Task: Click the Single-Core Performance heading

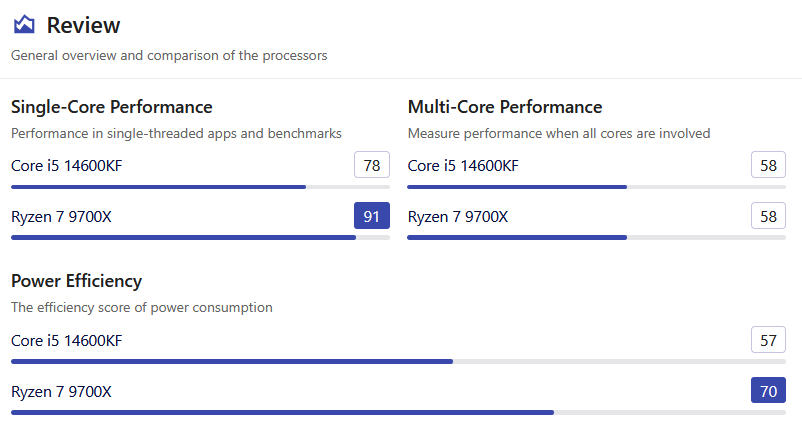Action: pyautogui.click(x=112, y=107)
